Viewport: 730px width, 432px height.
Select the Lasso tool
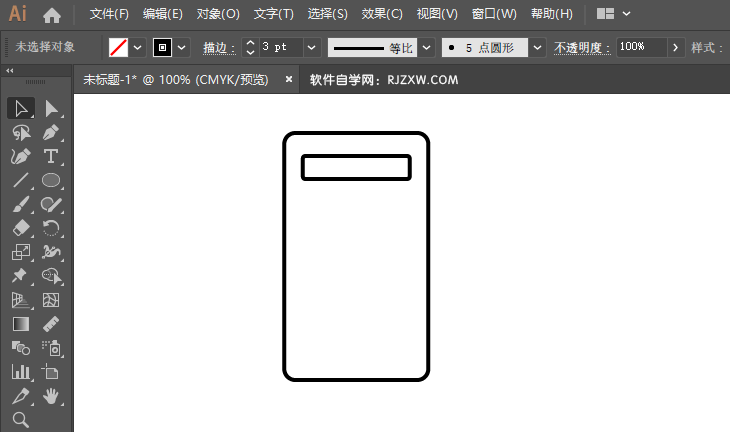21,133
